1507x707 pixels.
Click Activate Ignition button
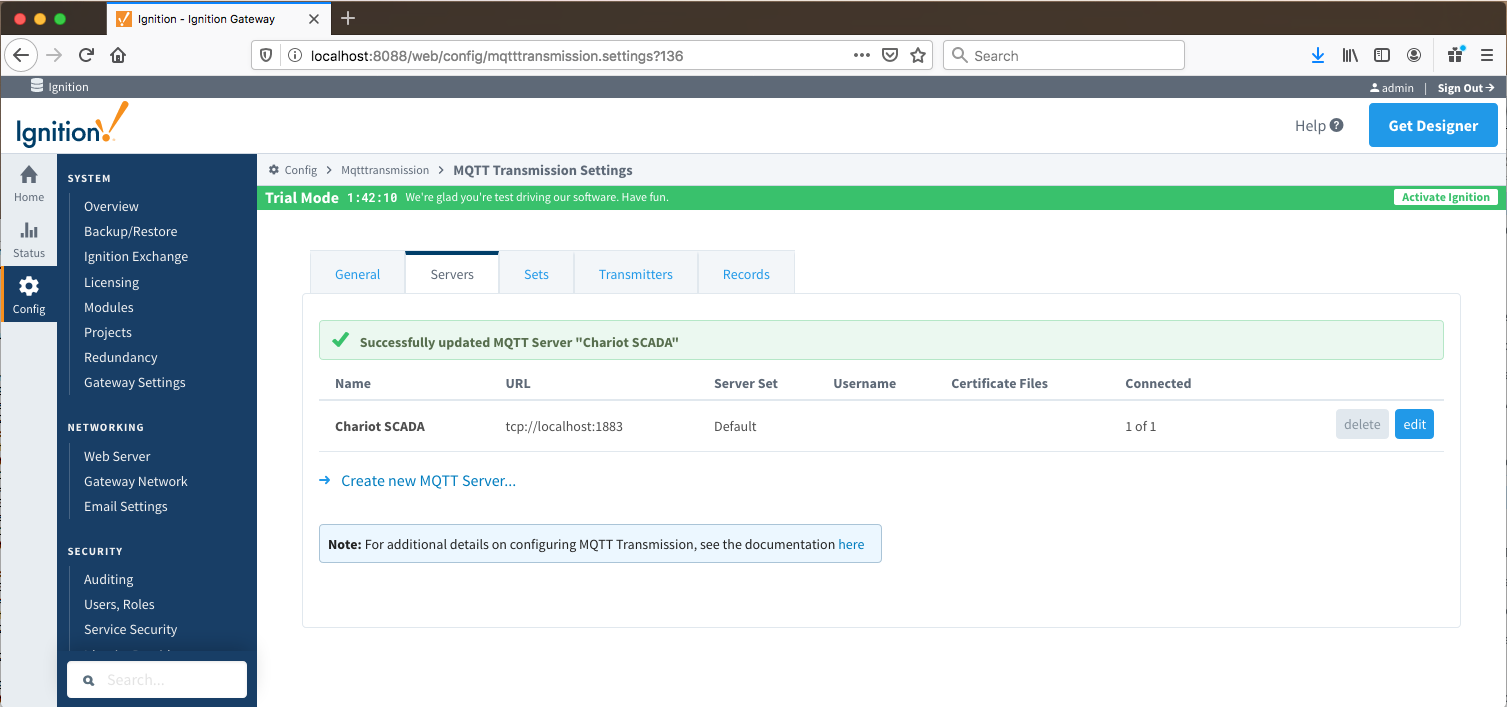tap(1445, 197)
